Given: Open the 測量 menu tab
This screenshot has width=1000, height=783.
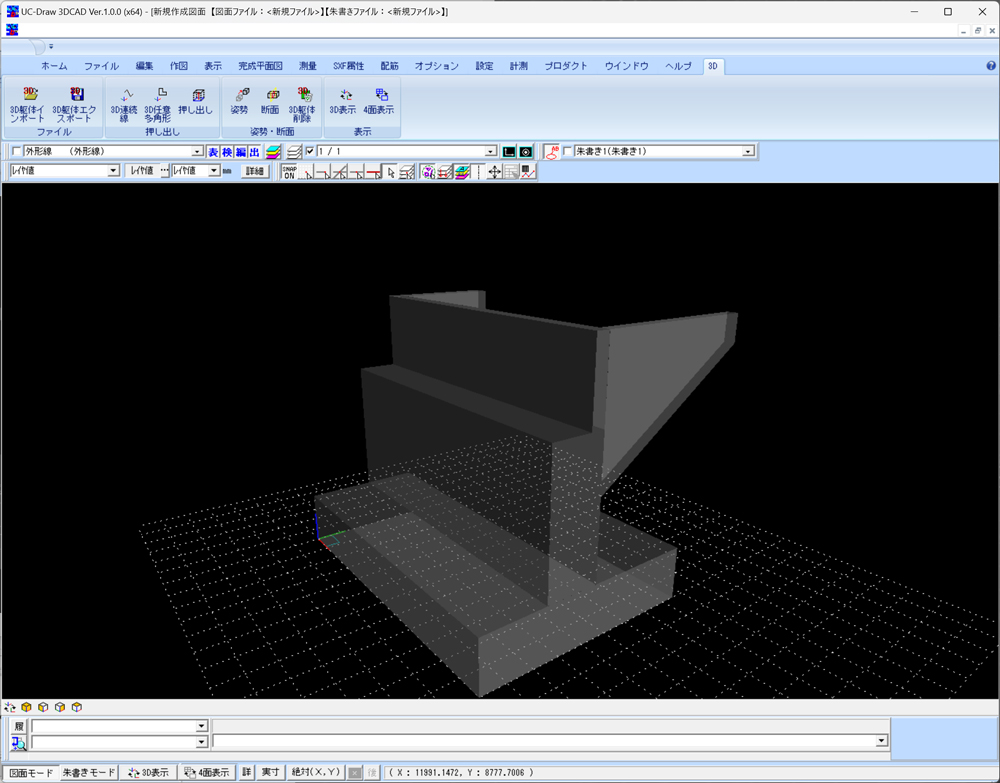Looking at the screenshot, I should [307, 66].
